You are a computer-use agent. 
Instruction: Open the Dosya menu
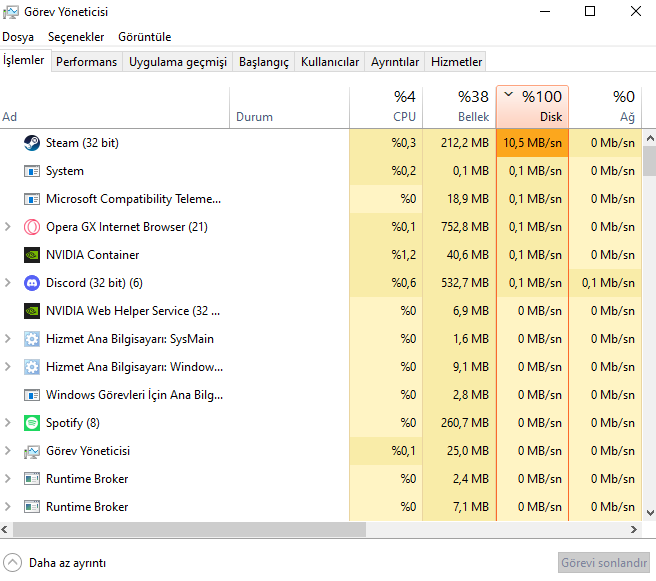(x=18, y=37)
